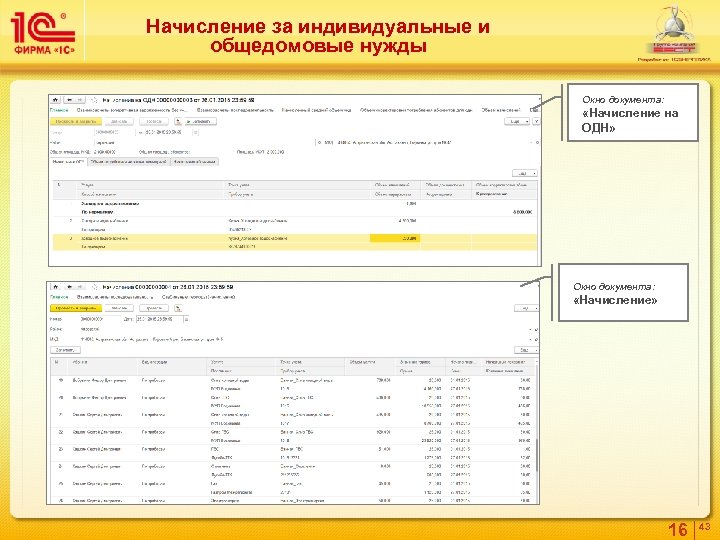Open the Еще dropdown in the upper window header toolbar
Screen dimensions: 720x540
point(517,121)
